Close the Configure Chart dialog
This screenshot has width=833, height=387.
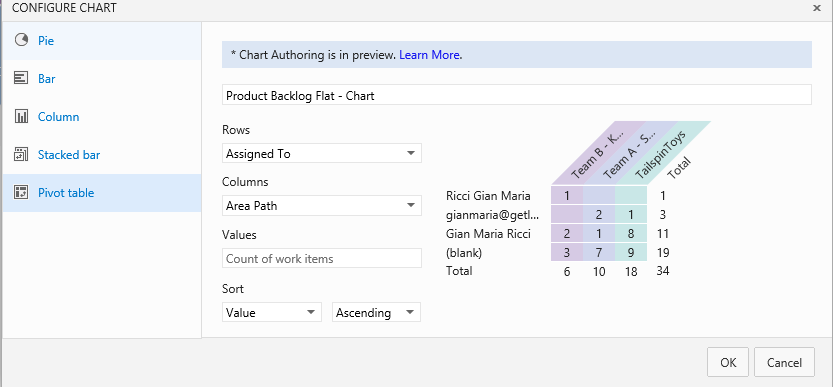(x=817, y=8)
